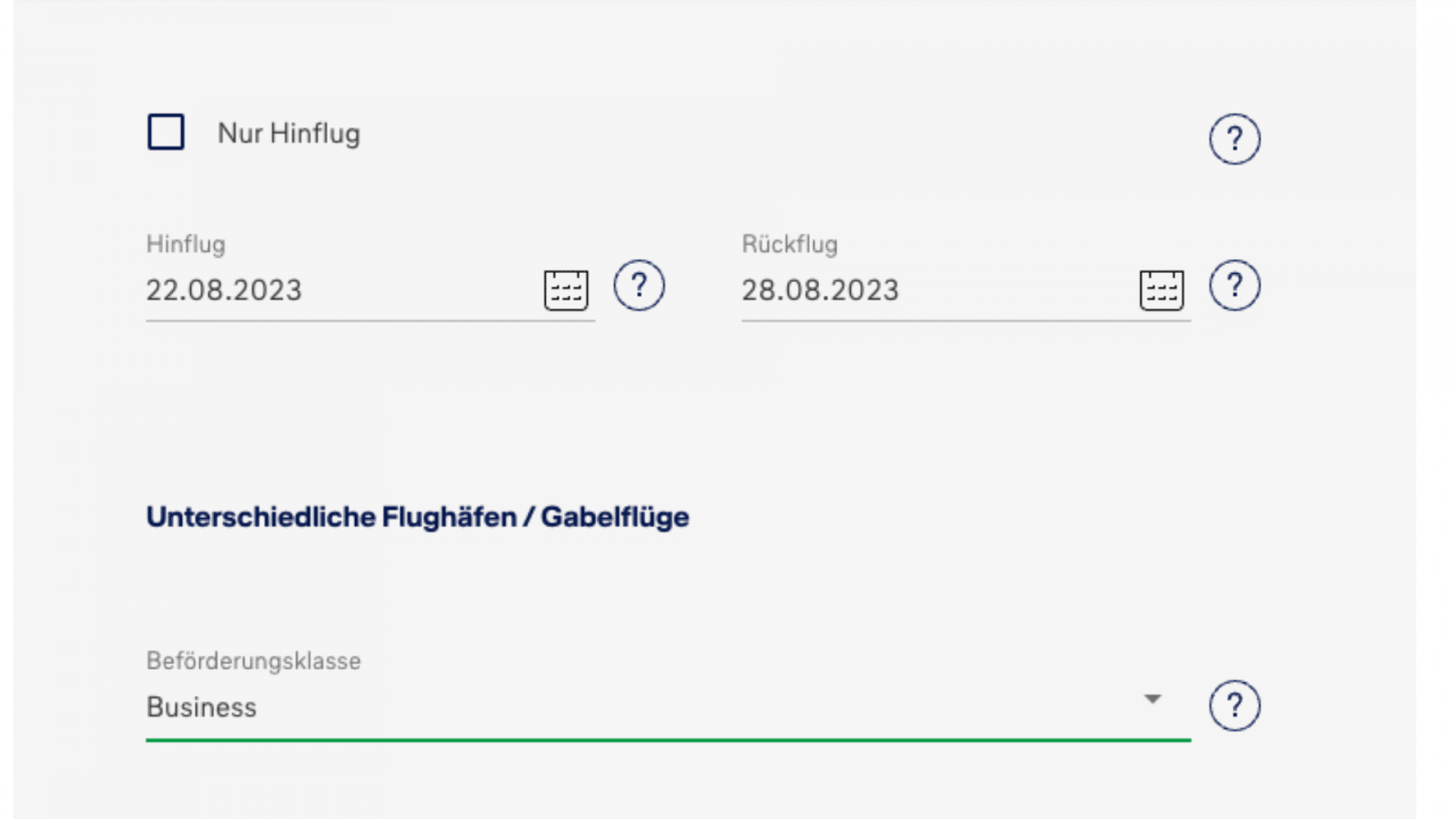Open help icon for Beförderungsklasse
1456x819 pixels.
tap(1234, 705)
